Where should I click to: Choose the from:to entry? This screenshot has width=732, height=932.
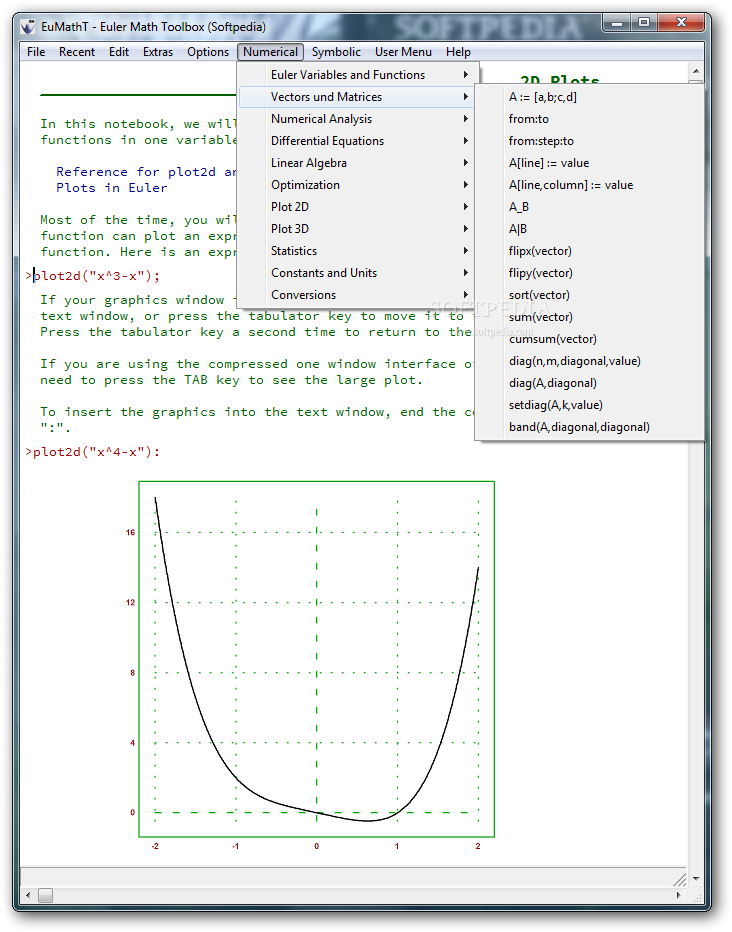(589, 119)
